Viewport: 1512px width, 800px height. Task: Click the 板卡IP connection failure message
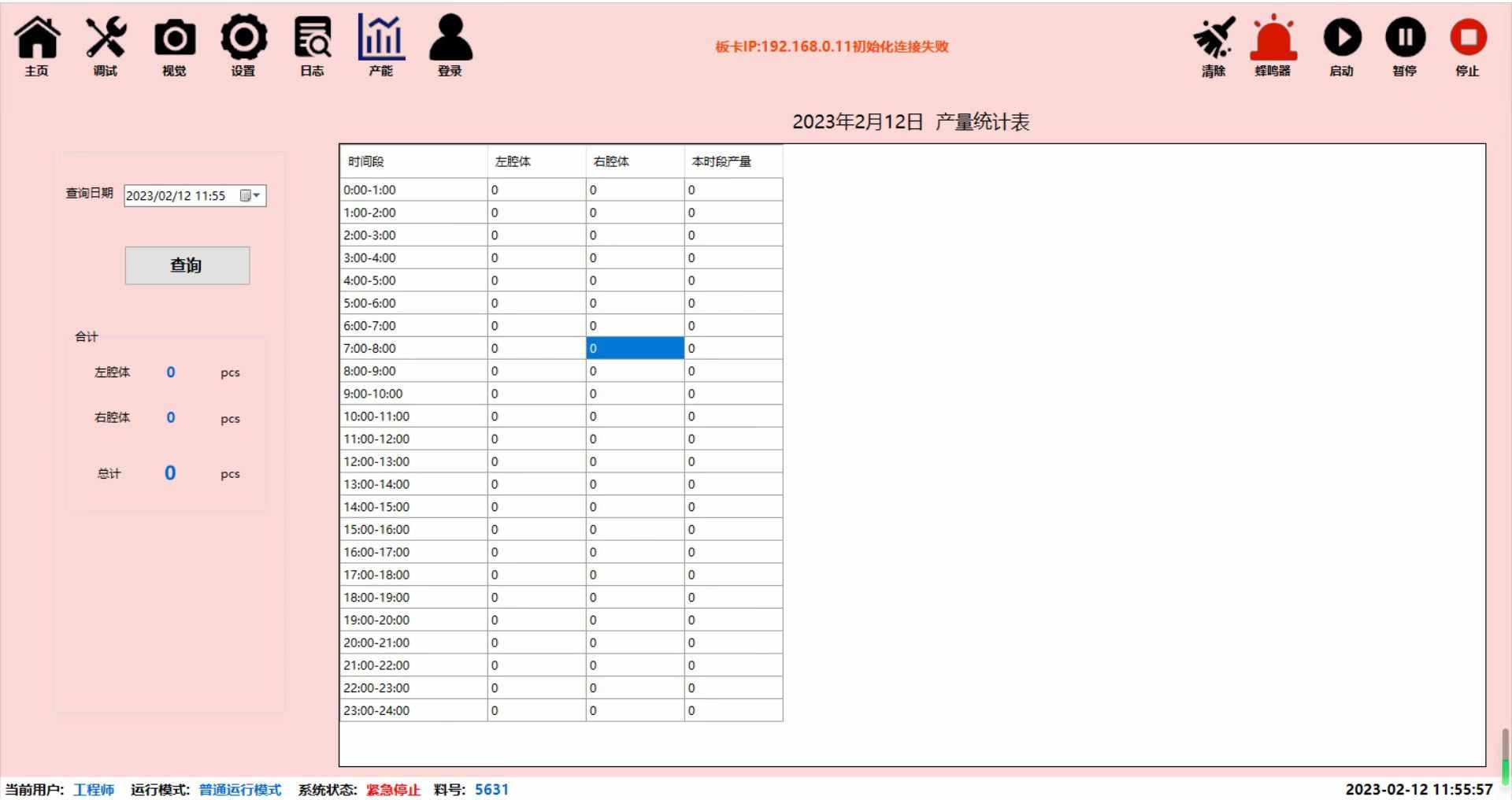832,46
